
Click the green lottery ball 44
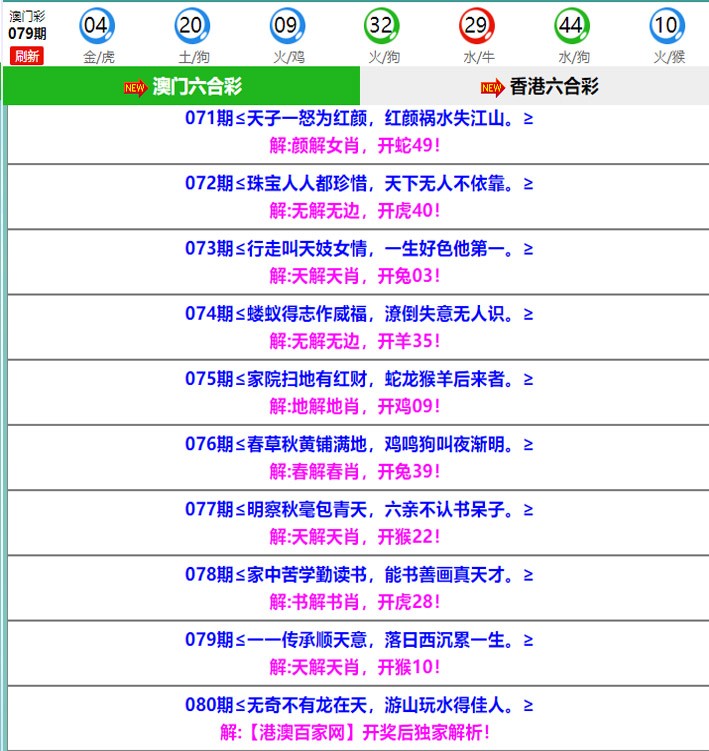571,26
